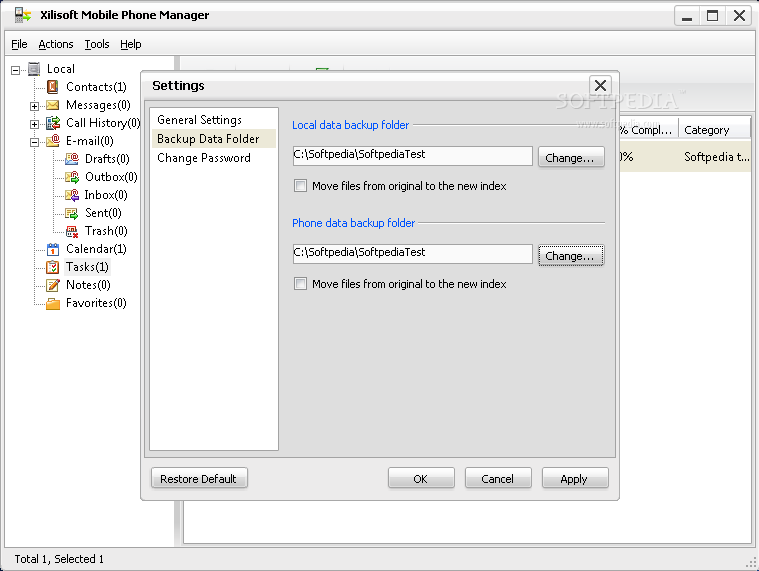Click the % Compl... column header
This screenshot has height=571, width=759.
click(647, 130)
